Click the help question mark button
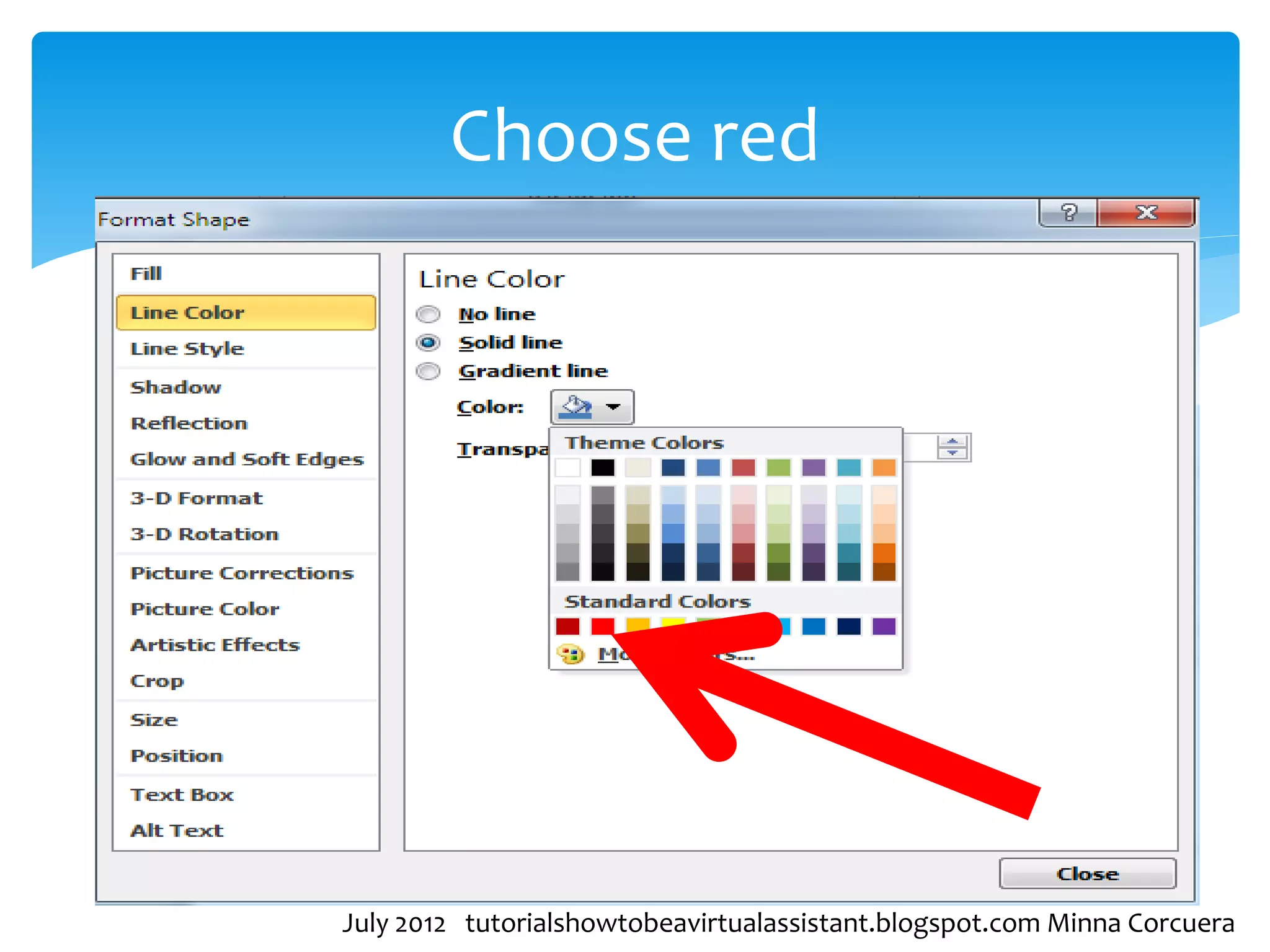This screenshot has height=952, width=1270. pos(1068,213)
